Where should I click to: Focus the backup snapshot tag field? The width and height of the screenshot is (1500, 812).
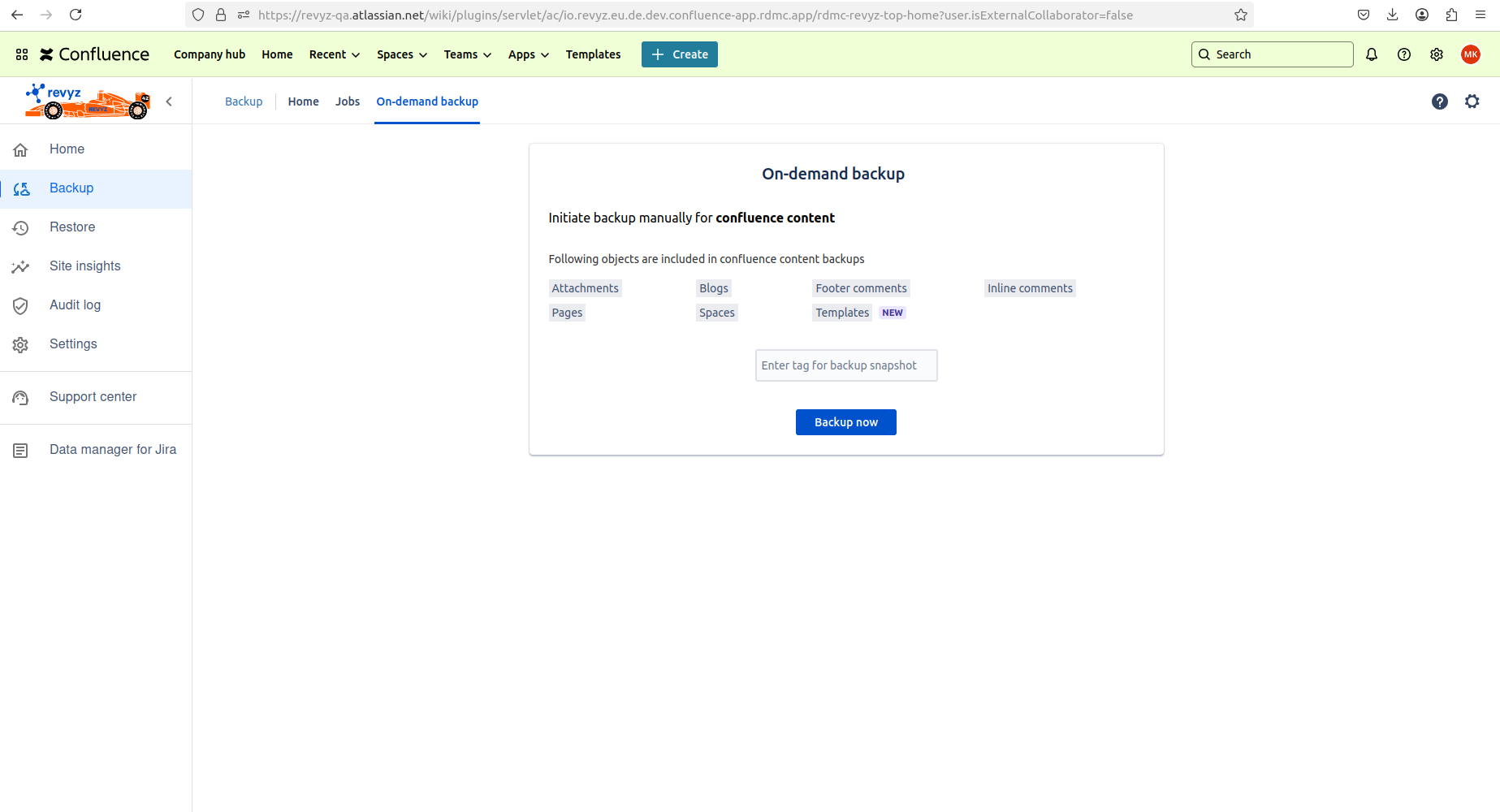coord(845,365)
